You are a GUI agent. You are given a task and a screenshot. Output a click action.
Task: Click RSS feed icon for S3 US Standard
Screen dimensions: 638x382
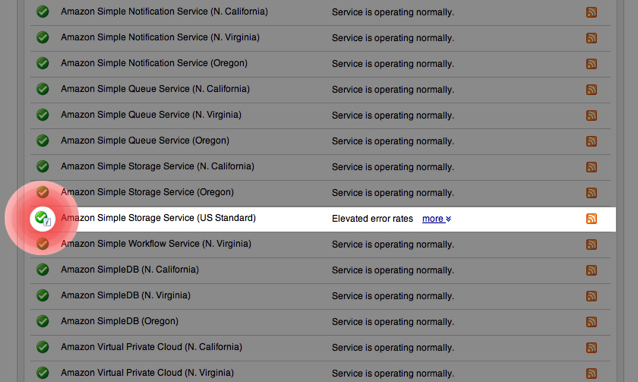tap(591, 218)
